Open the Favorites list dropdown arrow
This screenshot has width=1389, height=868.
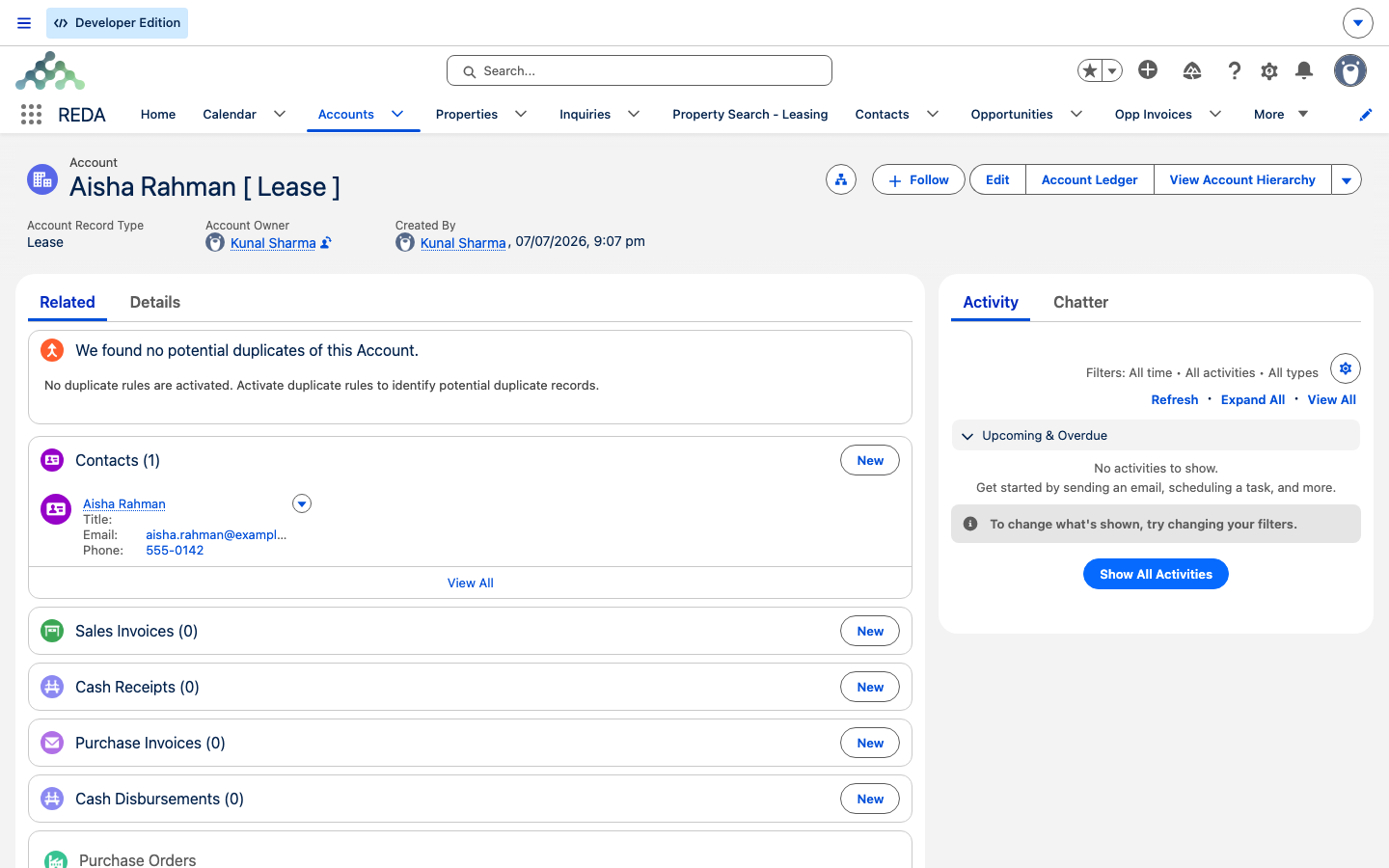1112,70
